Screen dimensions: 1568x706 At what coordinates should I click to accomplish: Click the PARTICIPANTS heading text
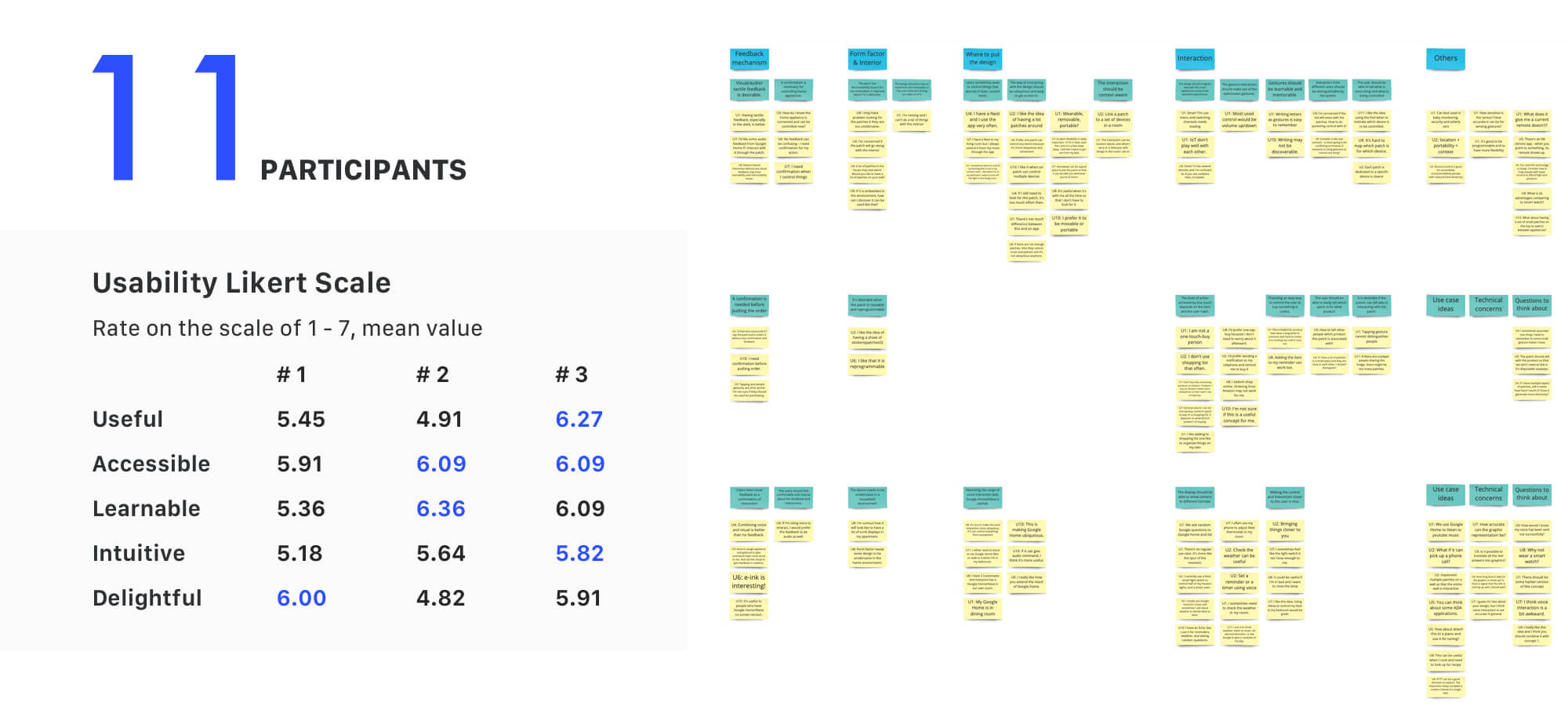click(x=363, y=170)
